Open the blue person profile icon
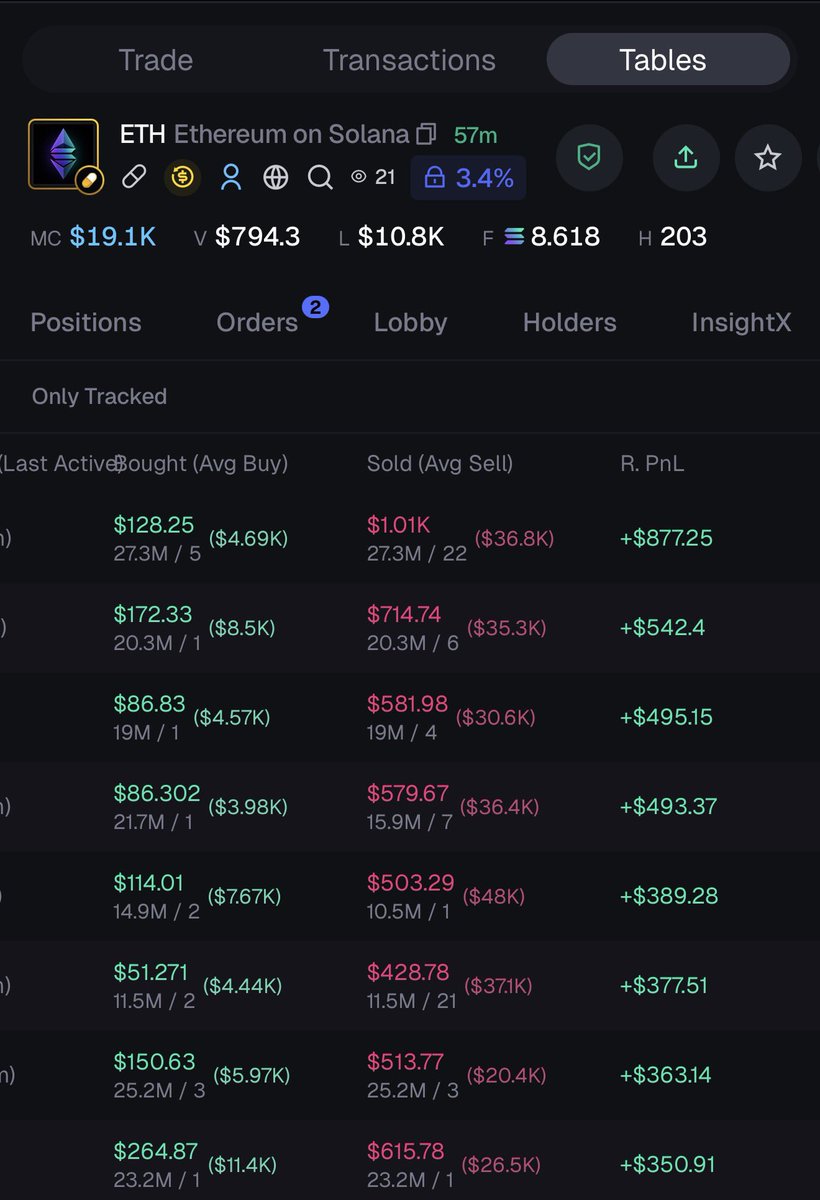Image resolution: width=820 pixels, height=1200 pixels. tap(231, 178)
